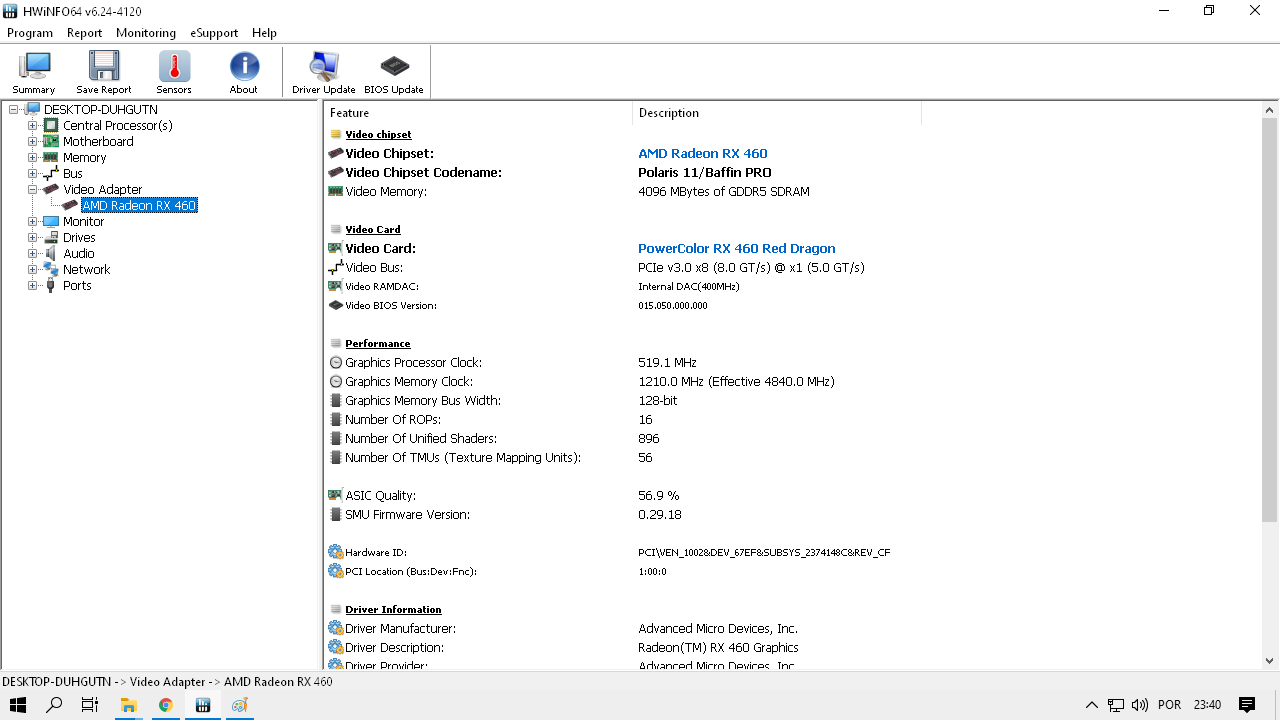Collapse the Video Adapter tree node
Viewport: 1280px width, 720px height.
tap(33, 190)
